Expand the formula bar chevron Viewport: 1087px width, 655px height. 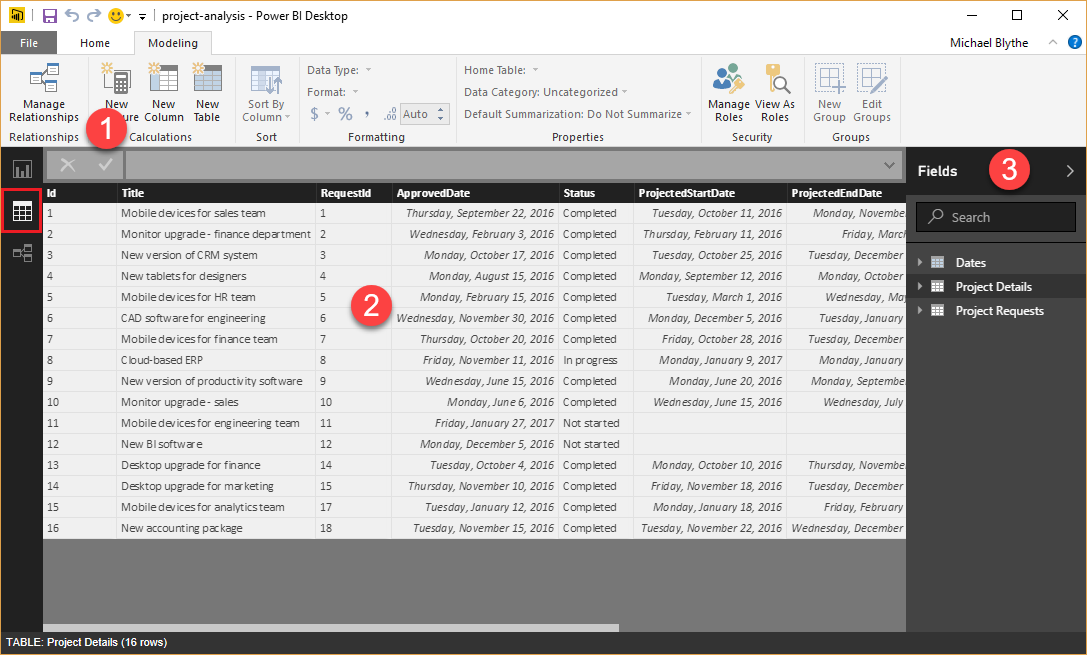(x=889, y=165)
